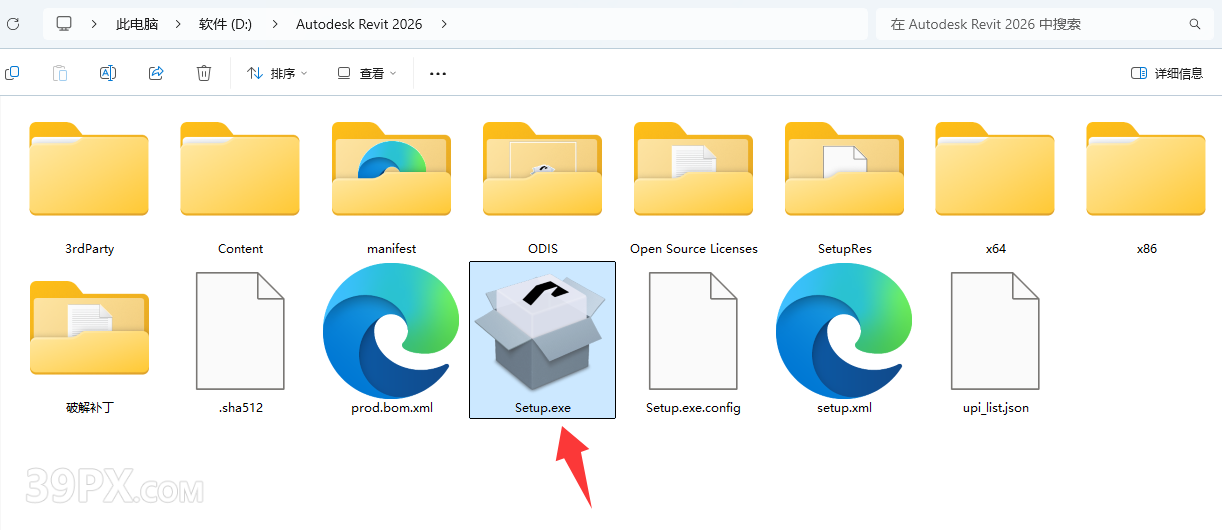The height and width of the screenshot is (530, 1222).
Task: Click the Setup.exe.config file name
Action: pos(693,407)
